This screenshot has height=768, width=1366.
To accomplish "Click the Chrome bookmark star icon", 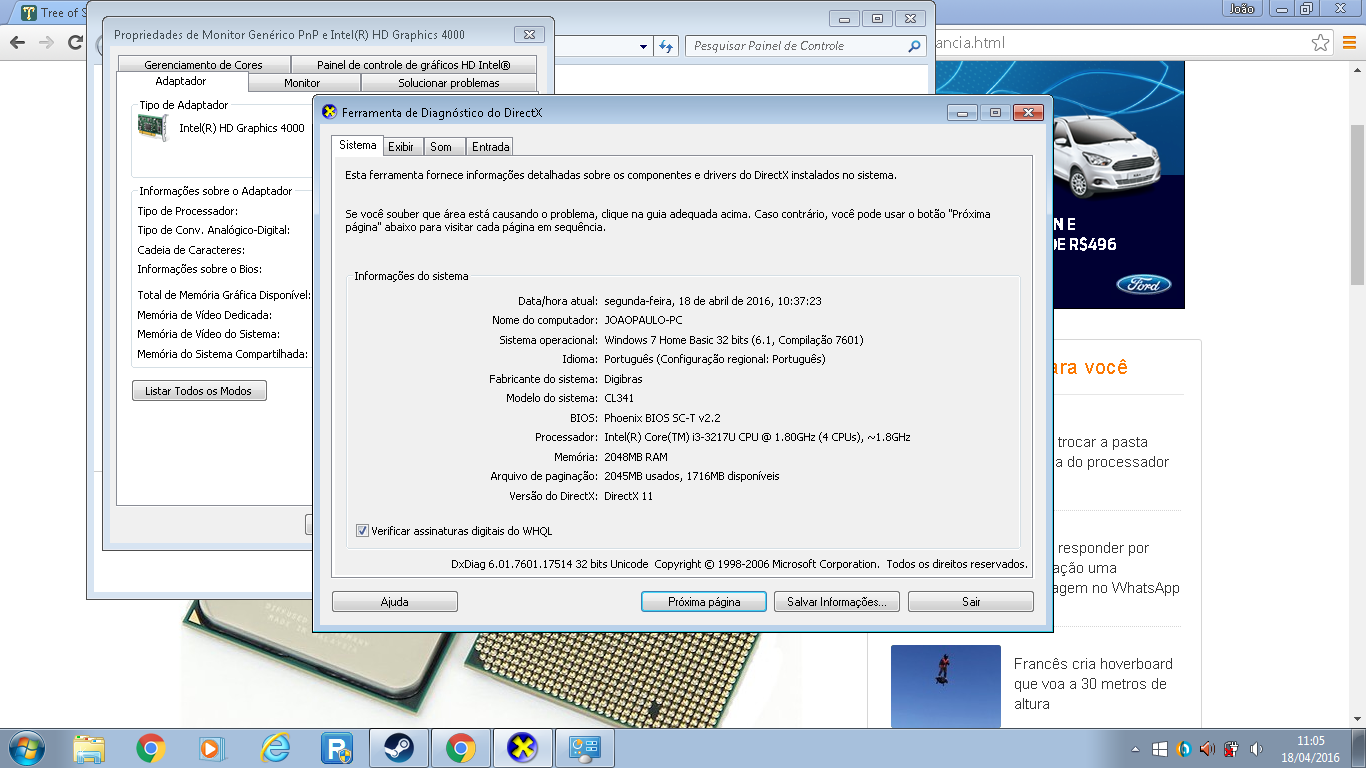I will pos(1320,43).
